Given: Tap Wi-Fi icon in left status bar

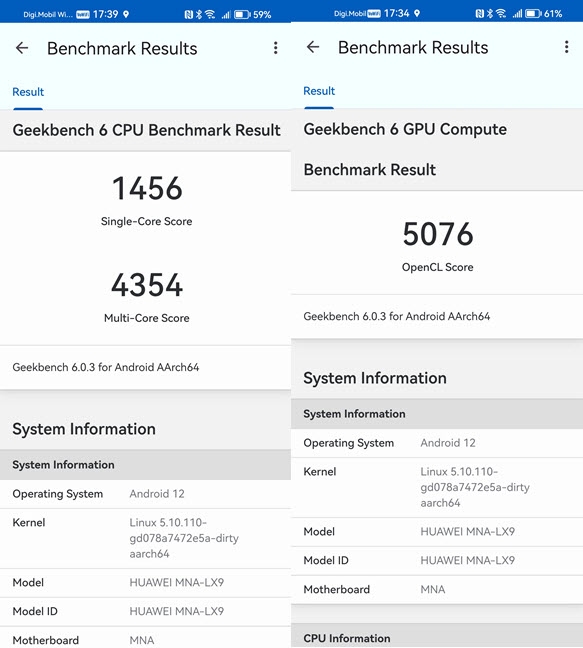Looking at the screenshot, I should click(x=210, y=15).
